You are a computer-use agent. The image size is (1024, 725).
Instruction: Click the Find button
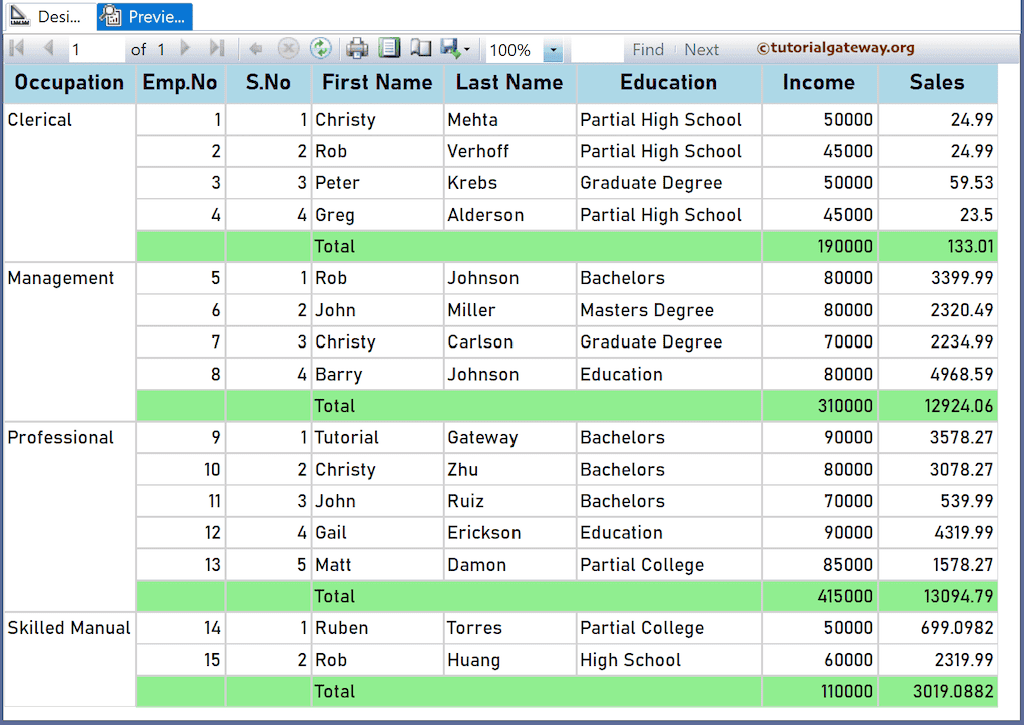tap(648, 48)
